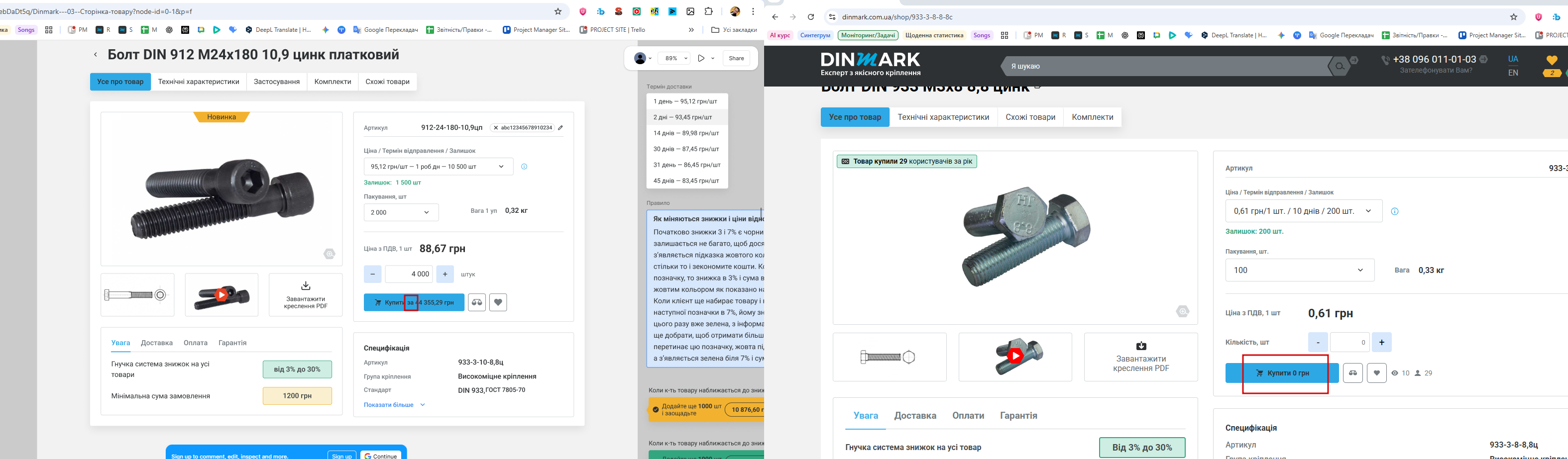
Task: Open 'Усі закладки' bookmarks folder
Action: [734, 30]
